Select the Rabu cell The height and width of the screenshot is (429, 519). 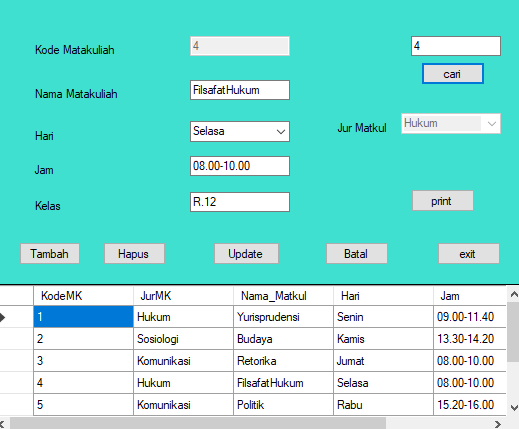click(383, 405)
